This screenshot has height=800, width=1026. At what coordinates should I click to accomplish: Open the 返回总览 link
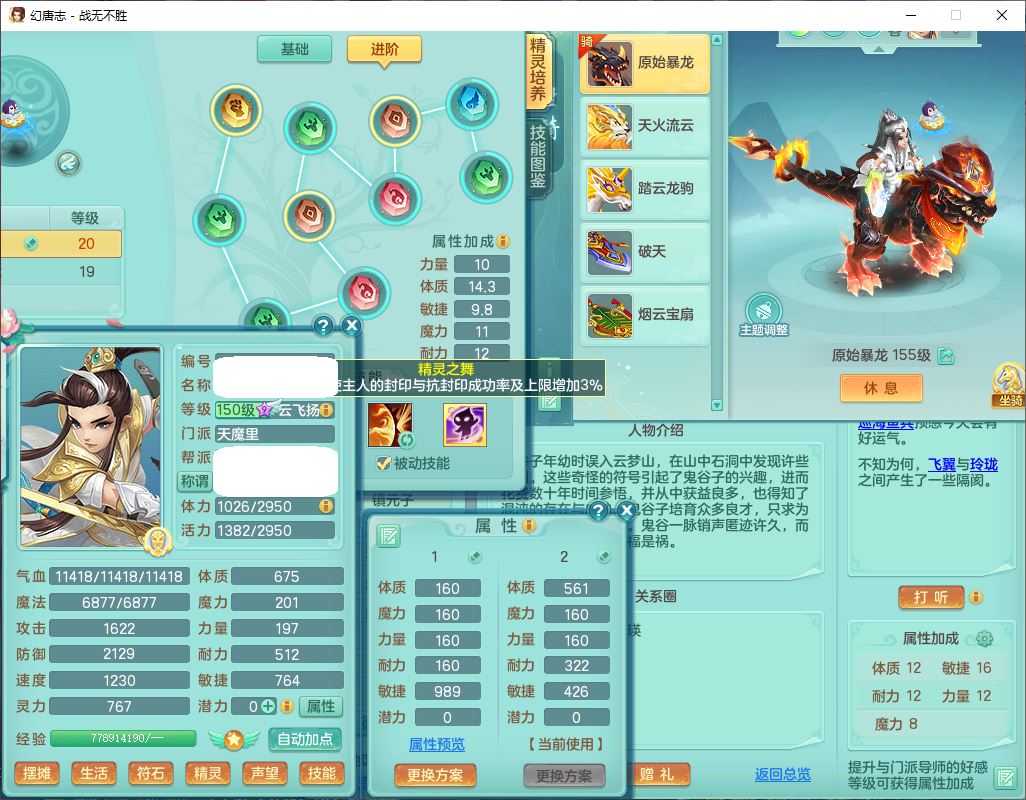click(783, 775)
